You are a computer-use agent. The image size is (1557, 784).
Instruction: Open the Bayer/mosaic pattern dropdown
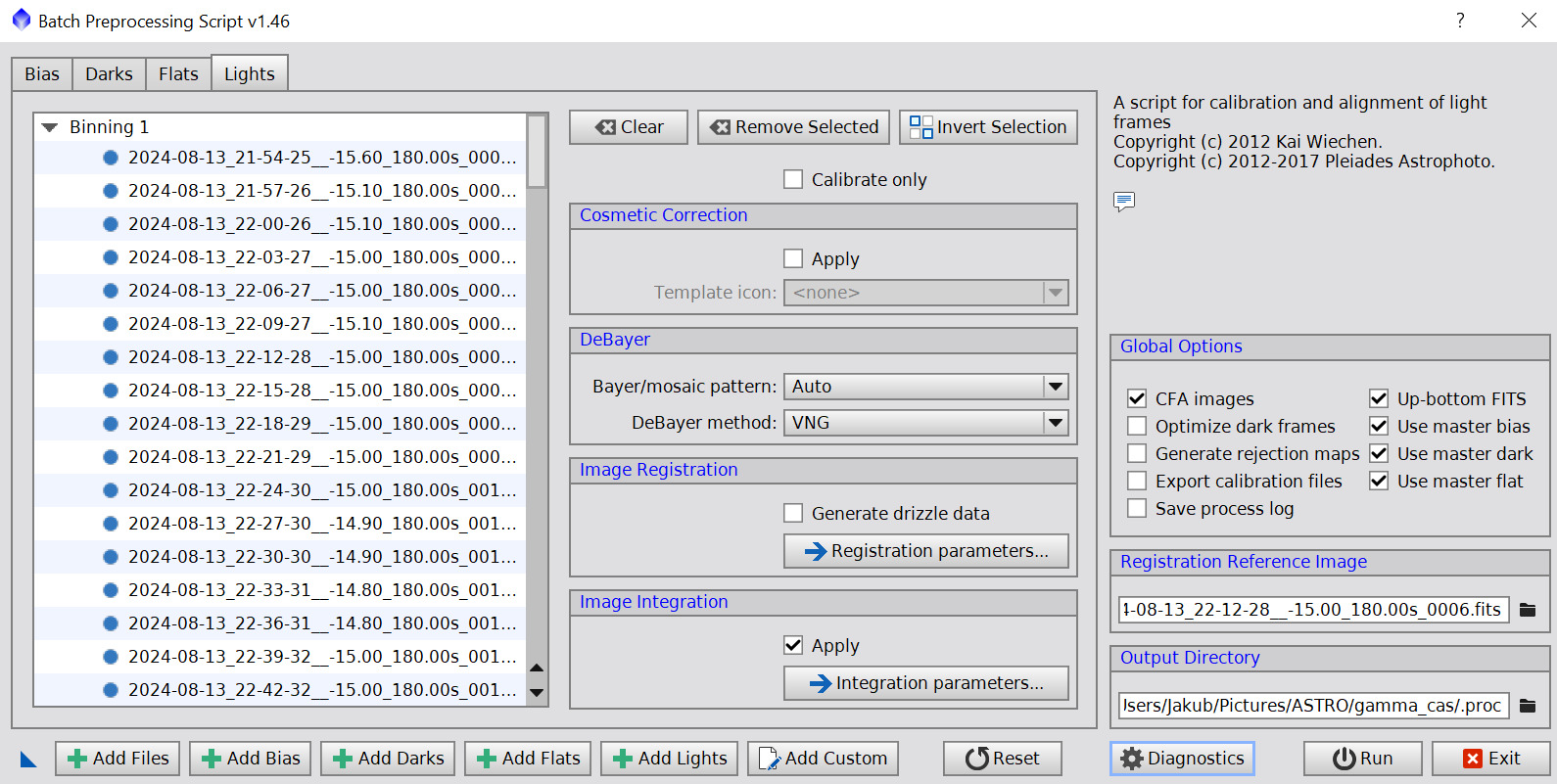tap(925, 387)
